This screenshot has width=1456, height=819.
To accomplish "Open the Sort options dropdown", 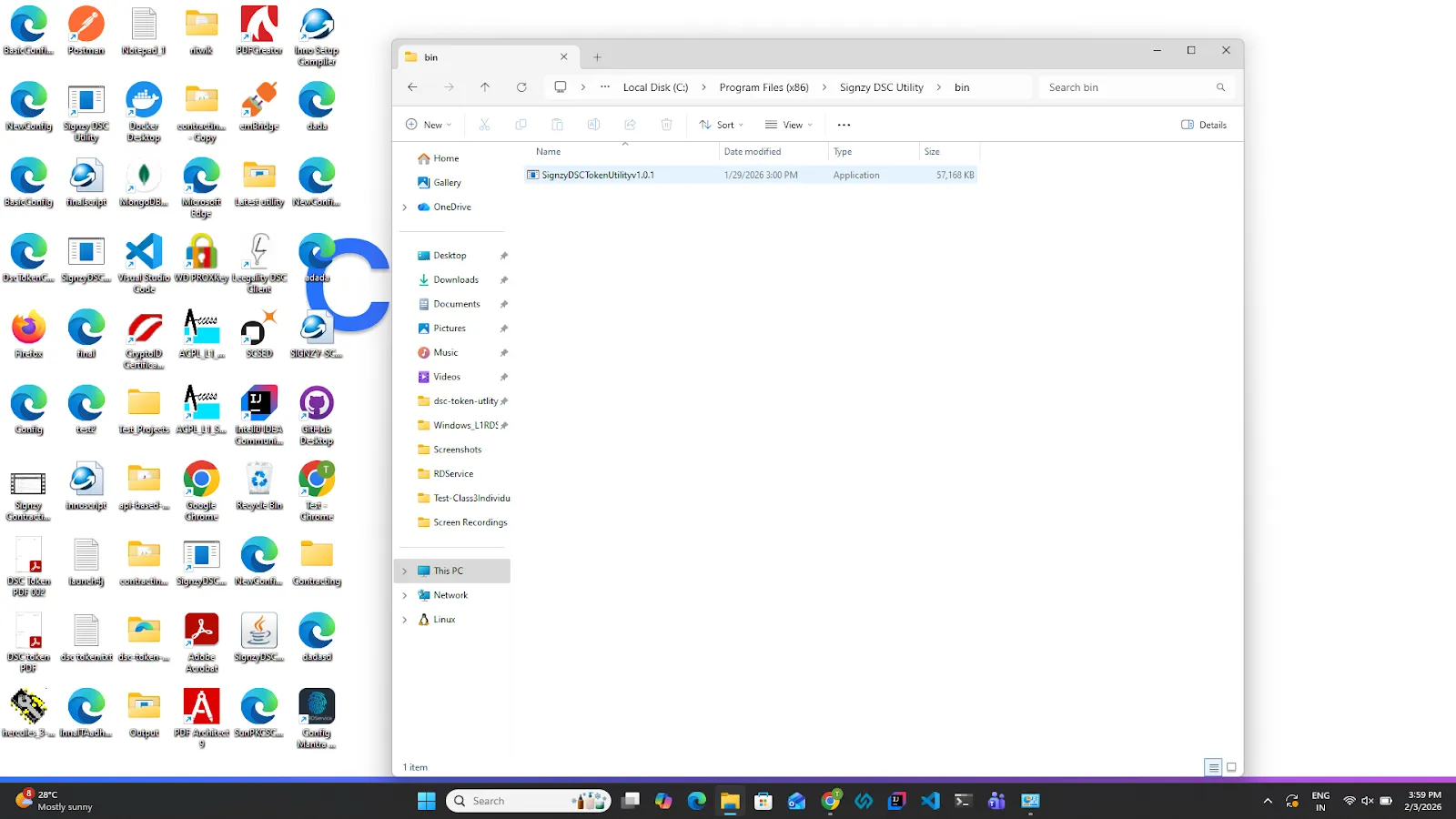I will coord(722,125).
